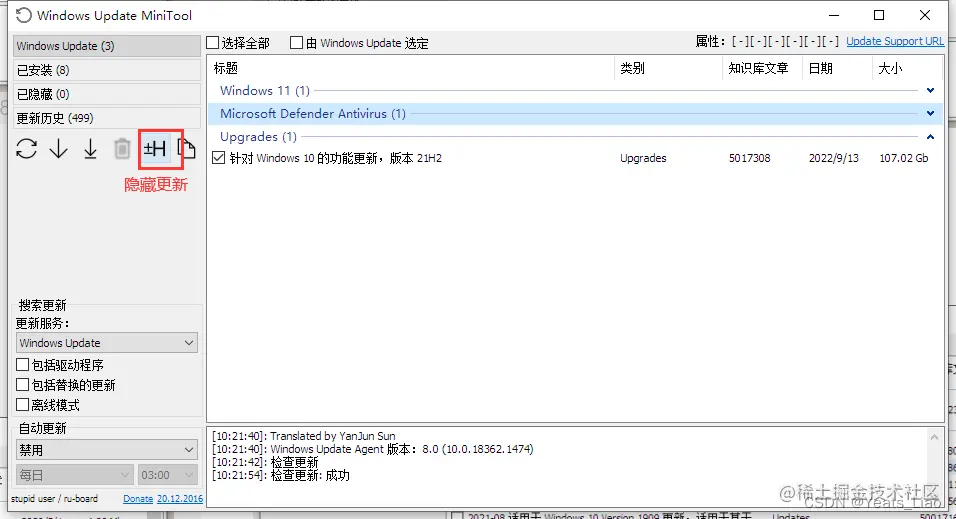Enable 包括替换的更新 checkbox
Screen dimensions: 956x519
coord(23,385)
